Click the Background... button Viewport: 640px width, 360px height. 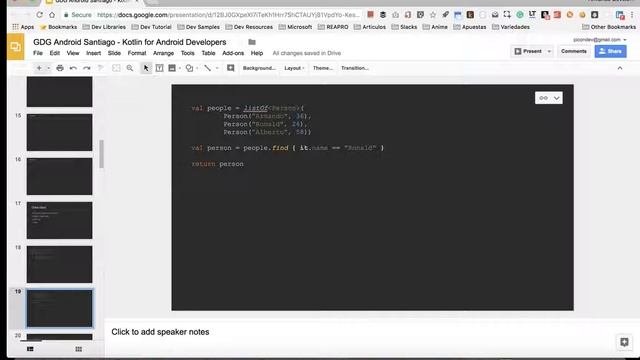[x=259, y=68]
